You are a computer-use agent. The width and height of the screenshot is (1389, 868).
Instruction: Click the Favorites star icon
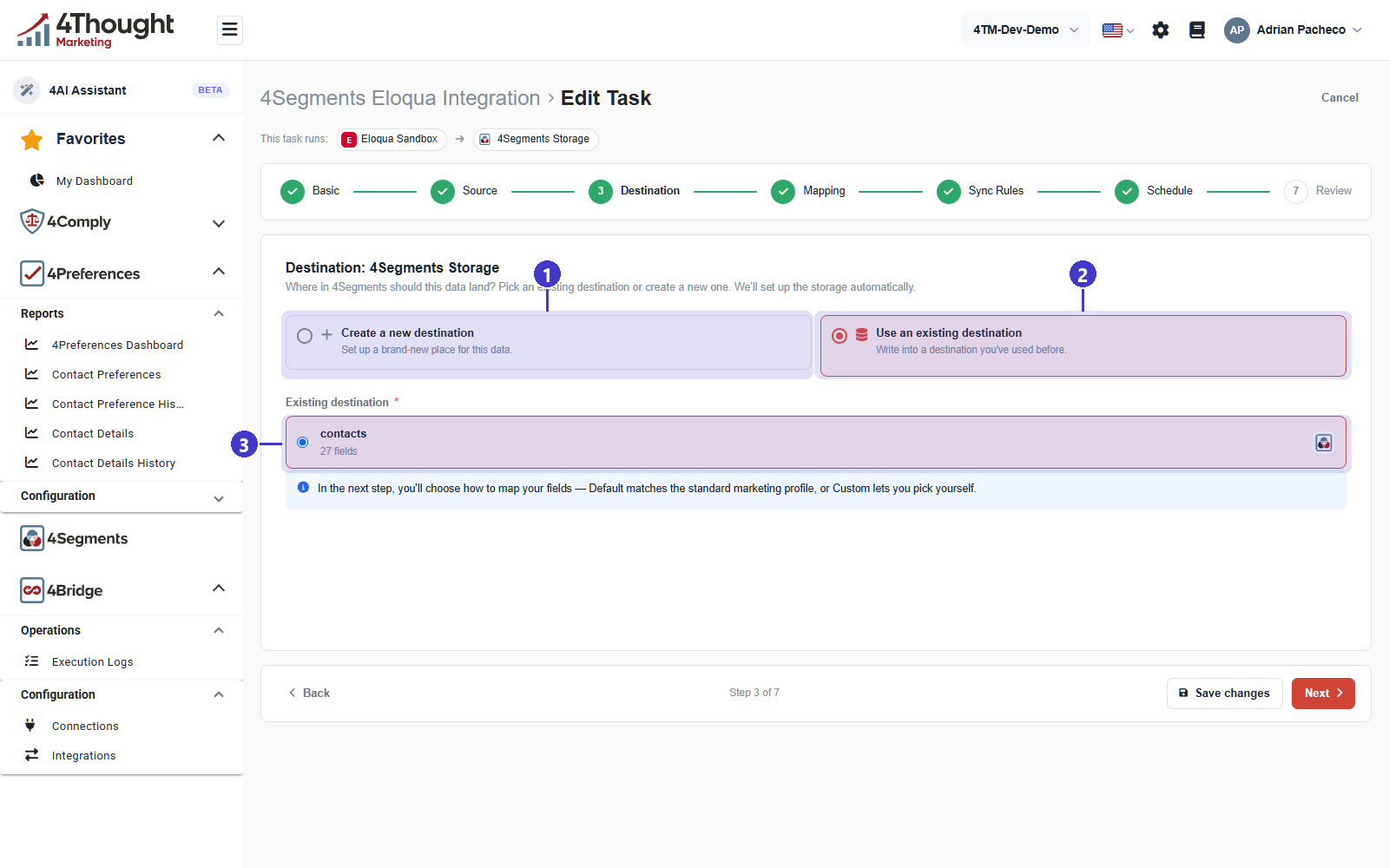32,139
